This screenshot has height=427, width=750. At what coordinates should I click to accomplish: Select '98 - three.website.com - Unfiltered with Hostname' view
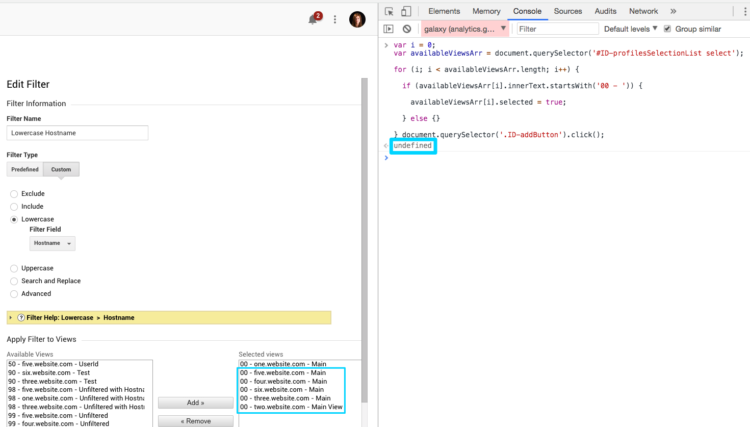point(79,407)
